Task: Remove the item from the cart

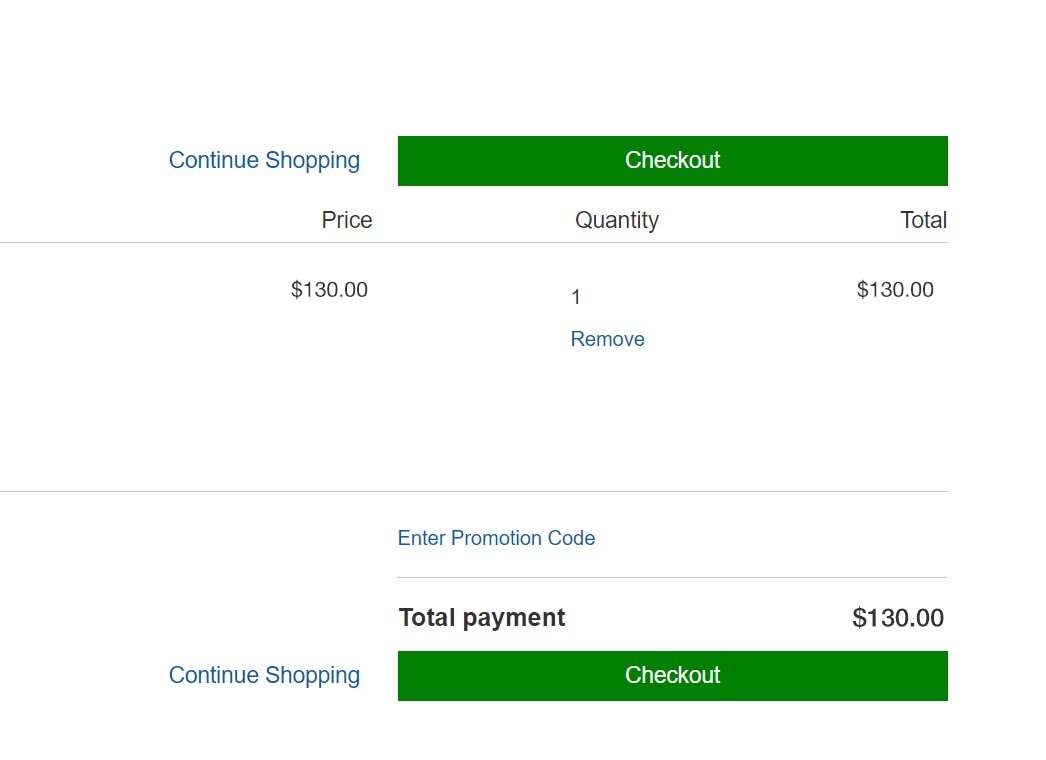Action: point(607,339)
